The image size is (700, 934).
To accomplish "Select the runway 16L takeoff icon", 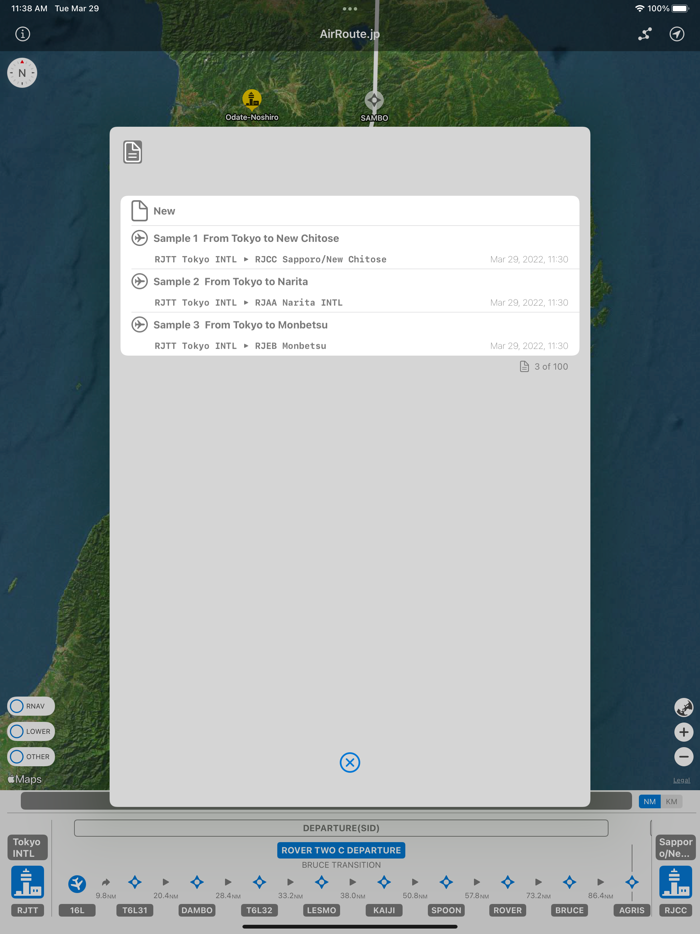I will [77, 883].
